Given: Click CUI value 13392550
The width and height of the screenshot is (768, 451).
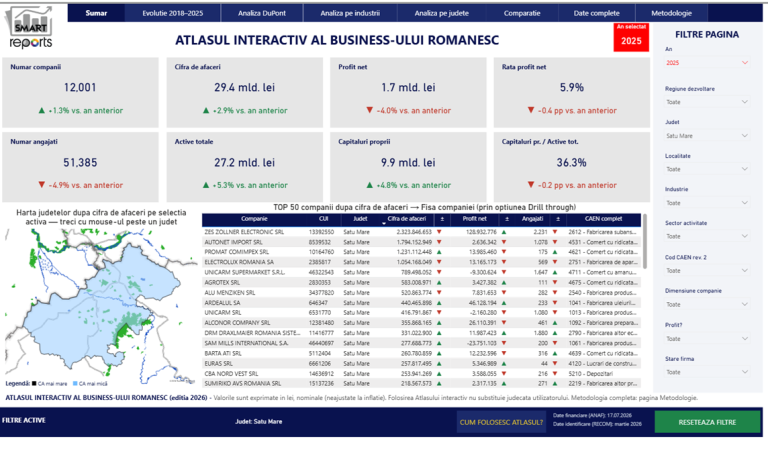Looking at the screenshot, I should [x=321, y=232].
